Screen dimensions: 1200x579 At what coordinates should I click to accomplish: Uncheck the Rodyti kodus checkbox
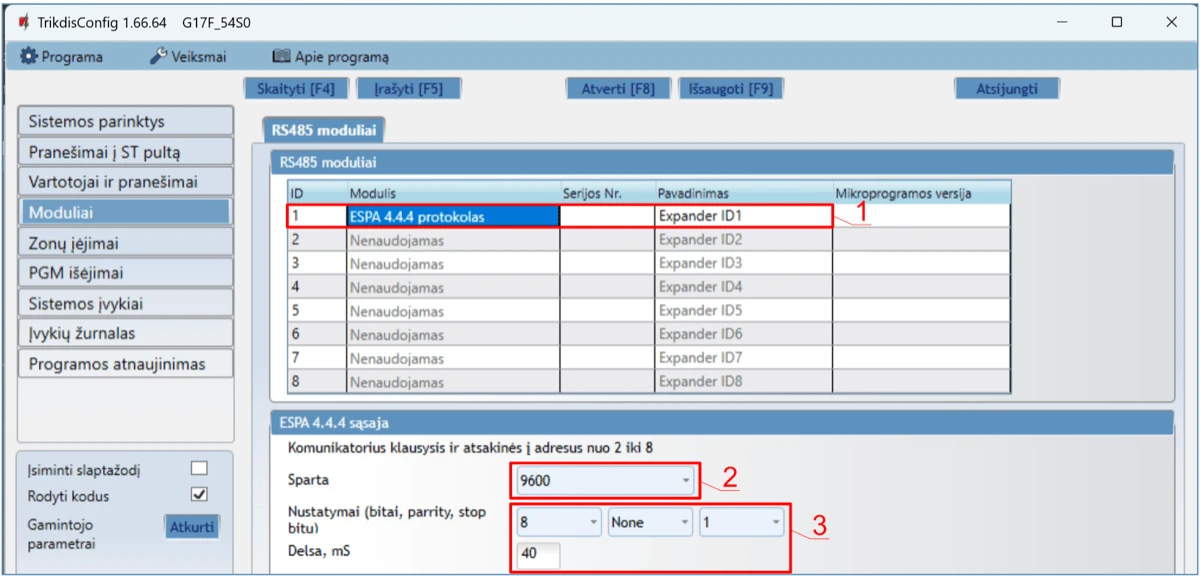point(199,495)
